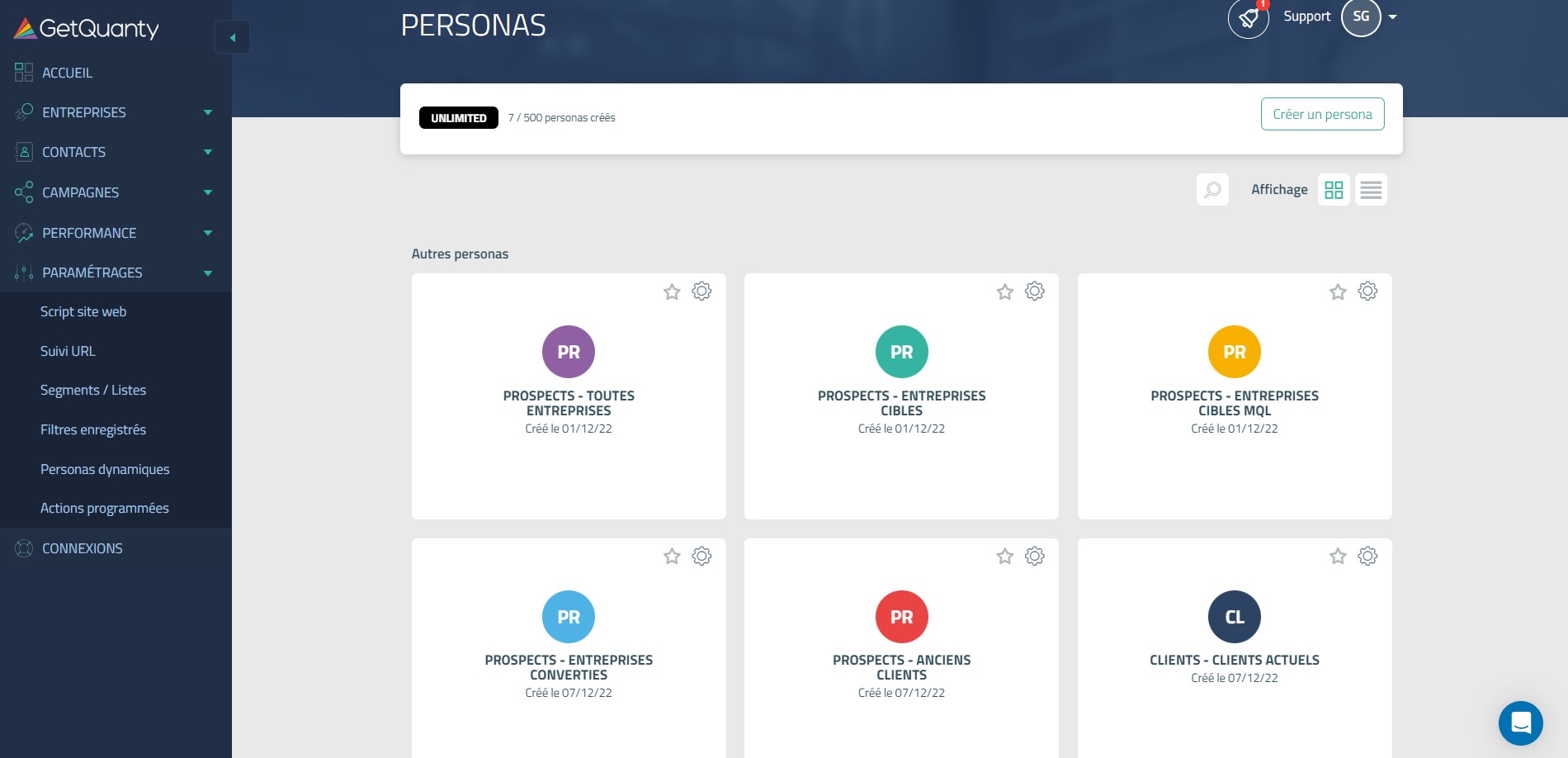Go to Accueil in sidebar
Image resolution: width=1568 pixels, height=758 pixels.
67,73
